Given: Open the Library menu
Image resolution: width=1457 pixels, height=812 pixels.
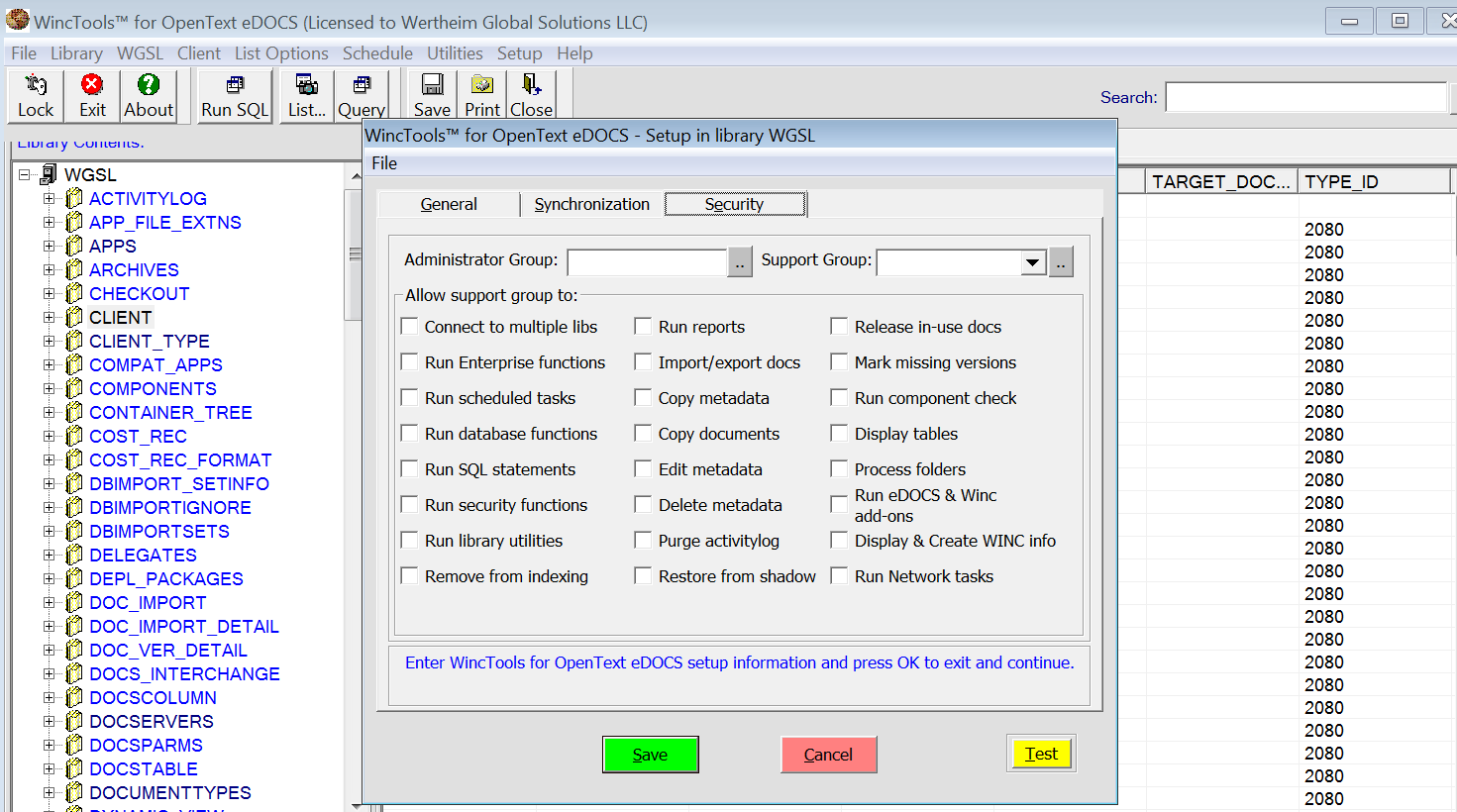Looking at the screenshot, I should [x=76, y=53].
